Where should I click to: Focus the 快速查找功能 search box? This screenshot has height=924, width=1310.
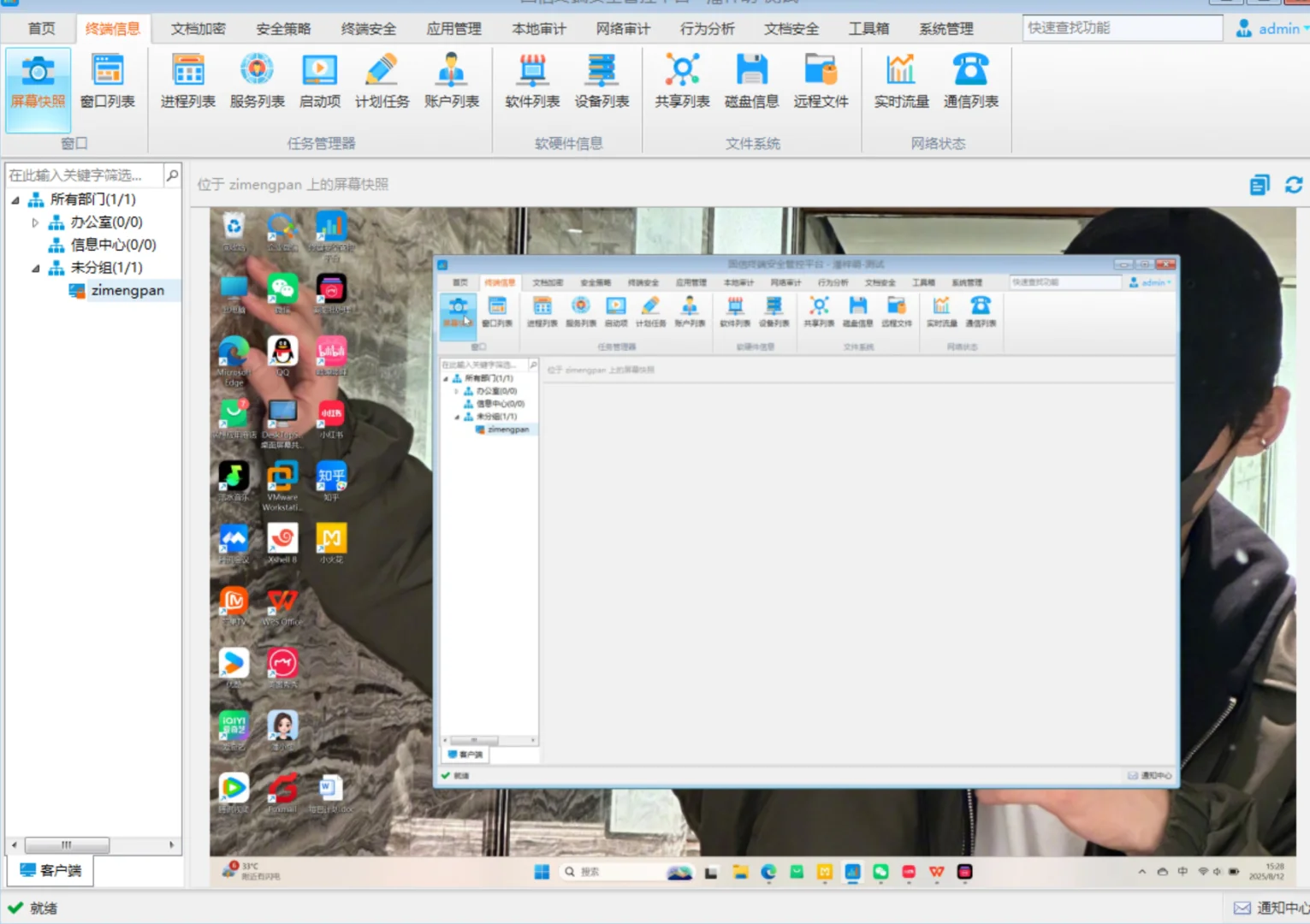pyautogui.click(x=1122, y=28)
